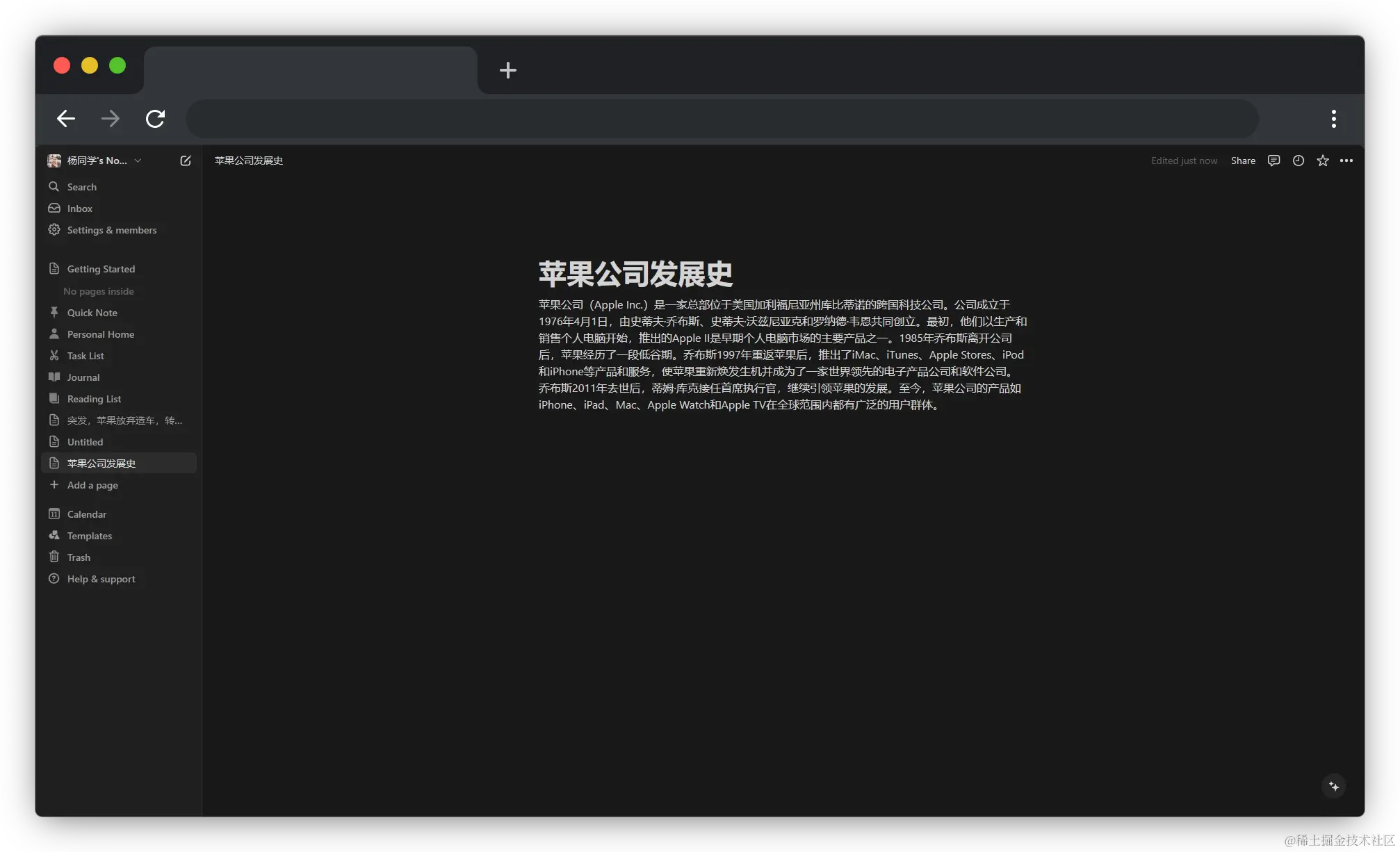Select the active browser tab

pos(311,70)
